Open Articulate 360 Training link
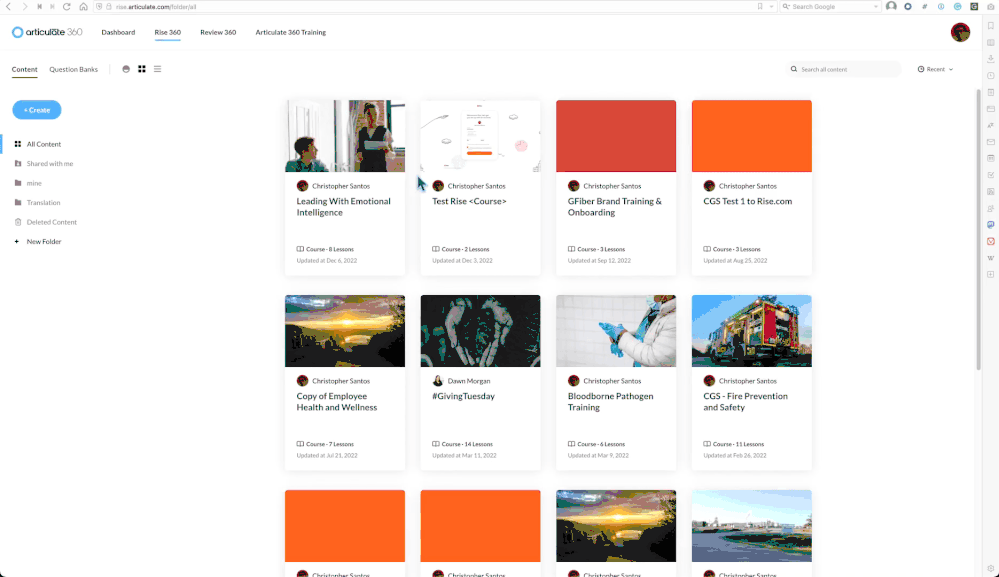Screen dimensions: 999x577 click(x=290, y=32)
